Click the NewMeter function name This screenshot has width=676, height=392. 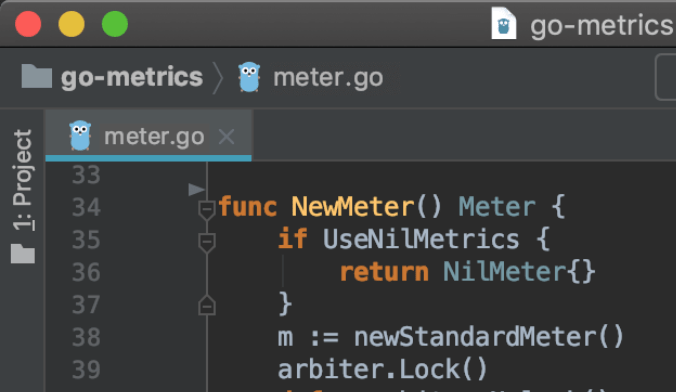tap(353, 207)
